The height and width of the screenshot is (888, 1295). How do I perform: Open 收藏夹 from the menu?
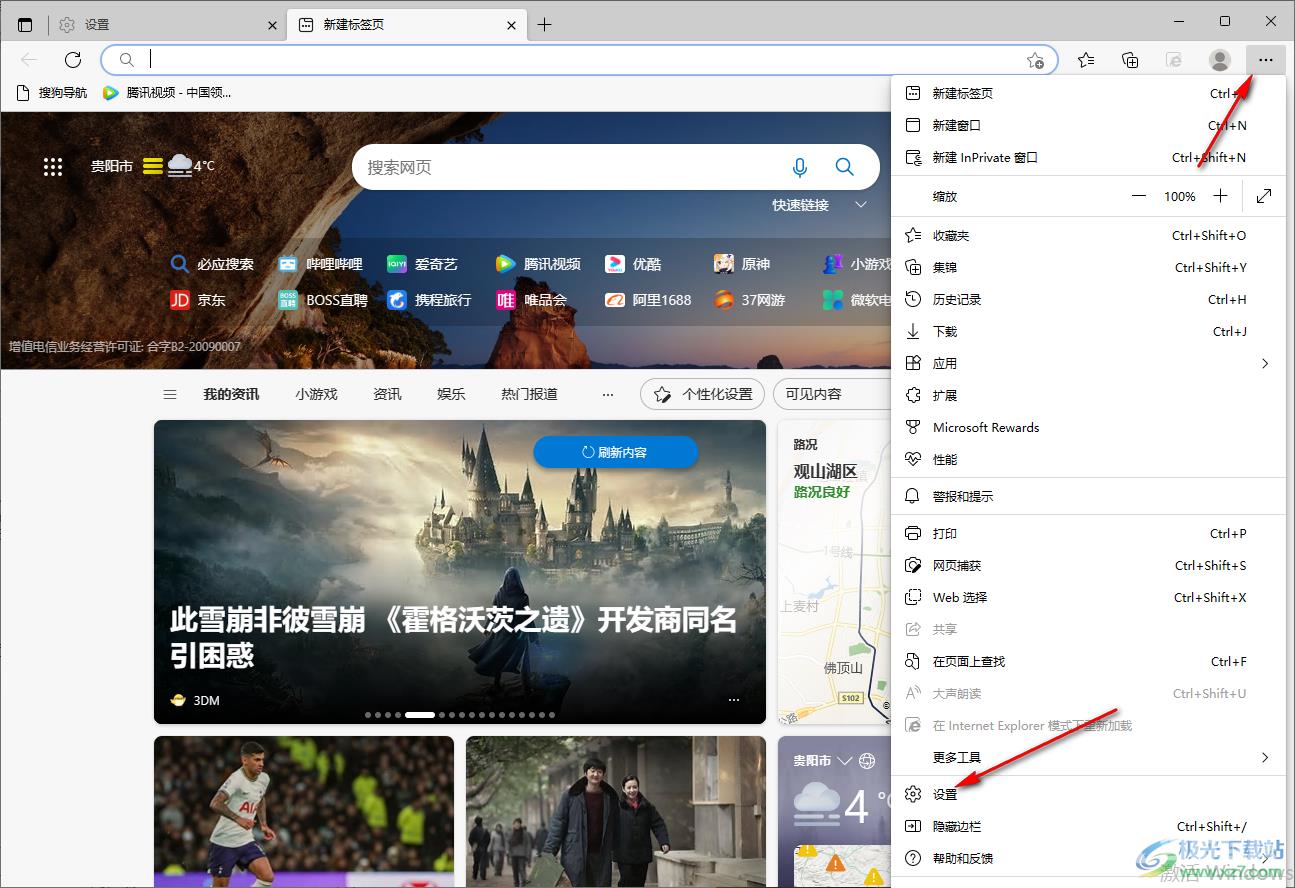(x=1088, y=235)
